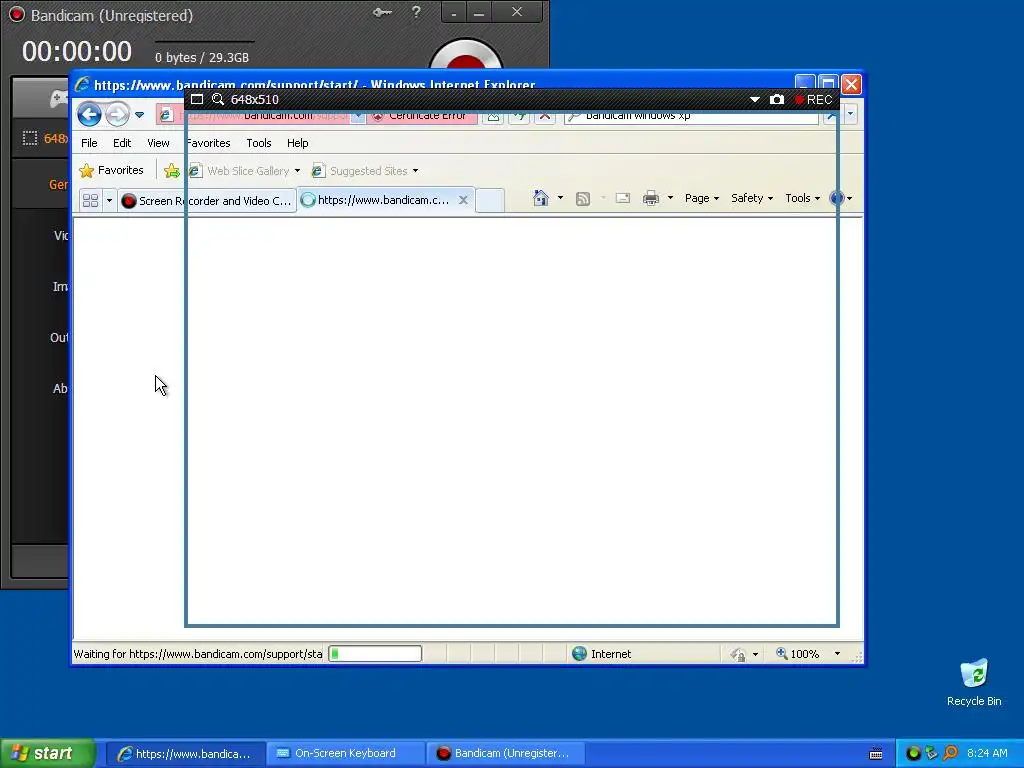Open the Windows start button
The image size is (1024, 768).
tap(48, 753)
